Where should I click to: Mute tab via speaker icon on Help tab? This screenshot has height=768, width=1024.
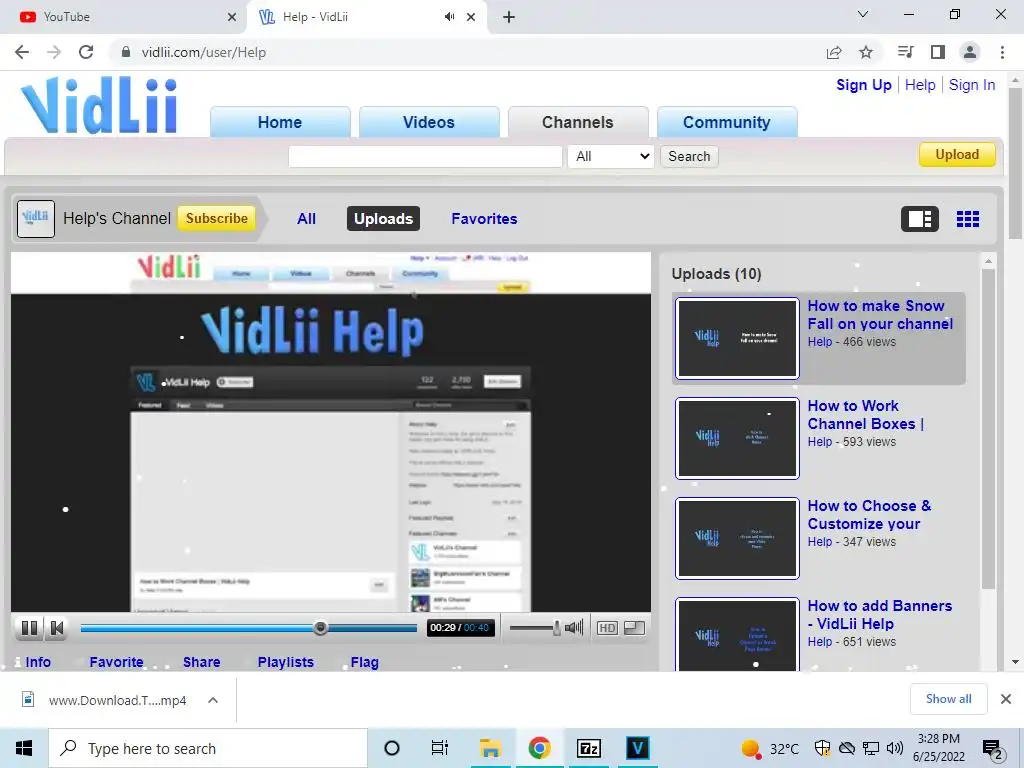[449, 17]
